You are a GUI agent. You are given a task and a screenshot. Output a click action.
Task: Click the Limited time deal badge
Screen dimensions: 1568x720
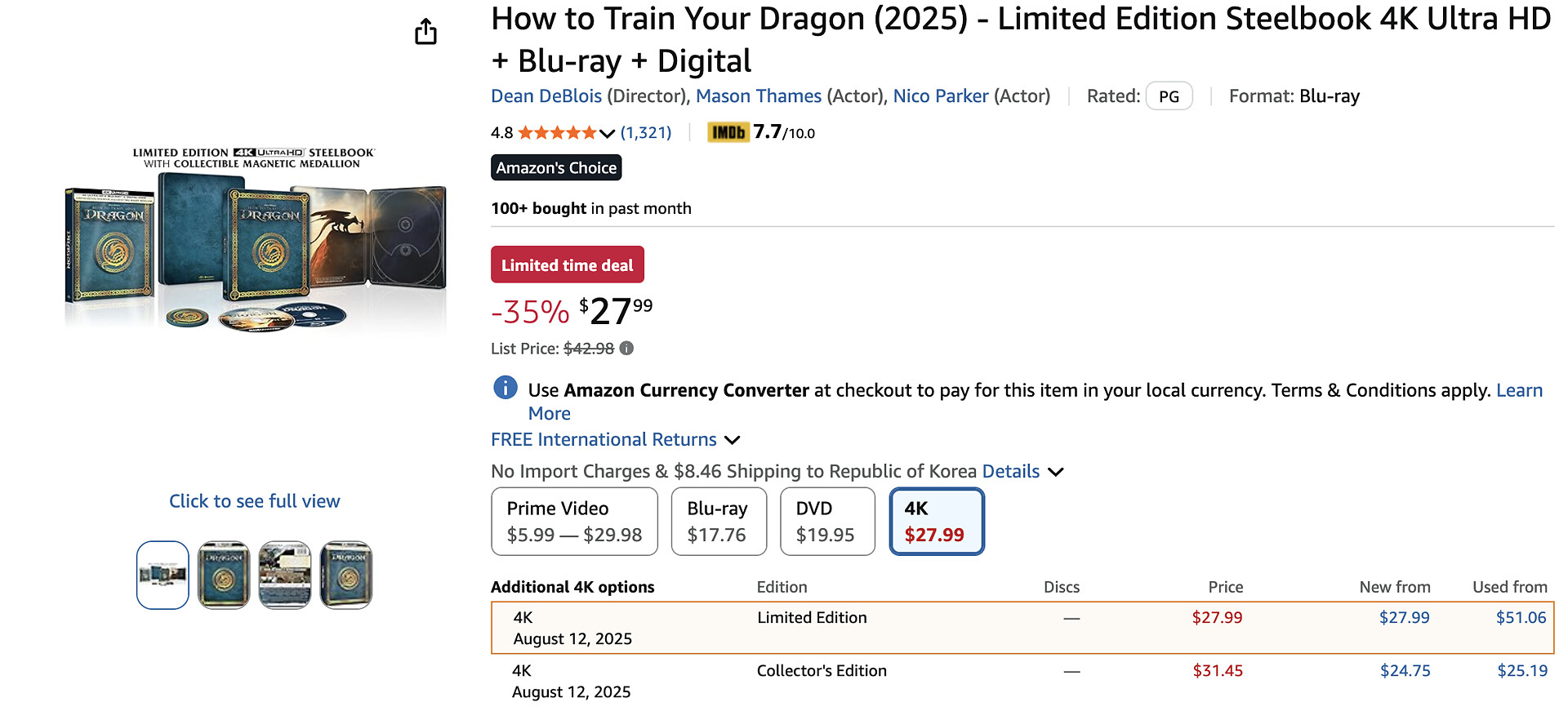[567, 264]
